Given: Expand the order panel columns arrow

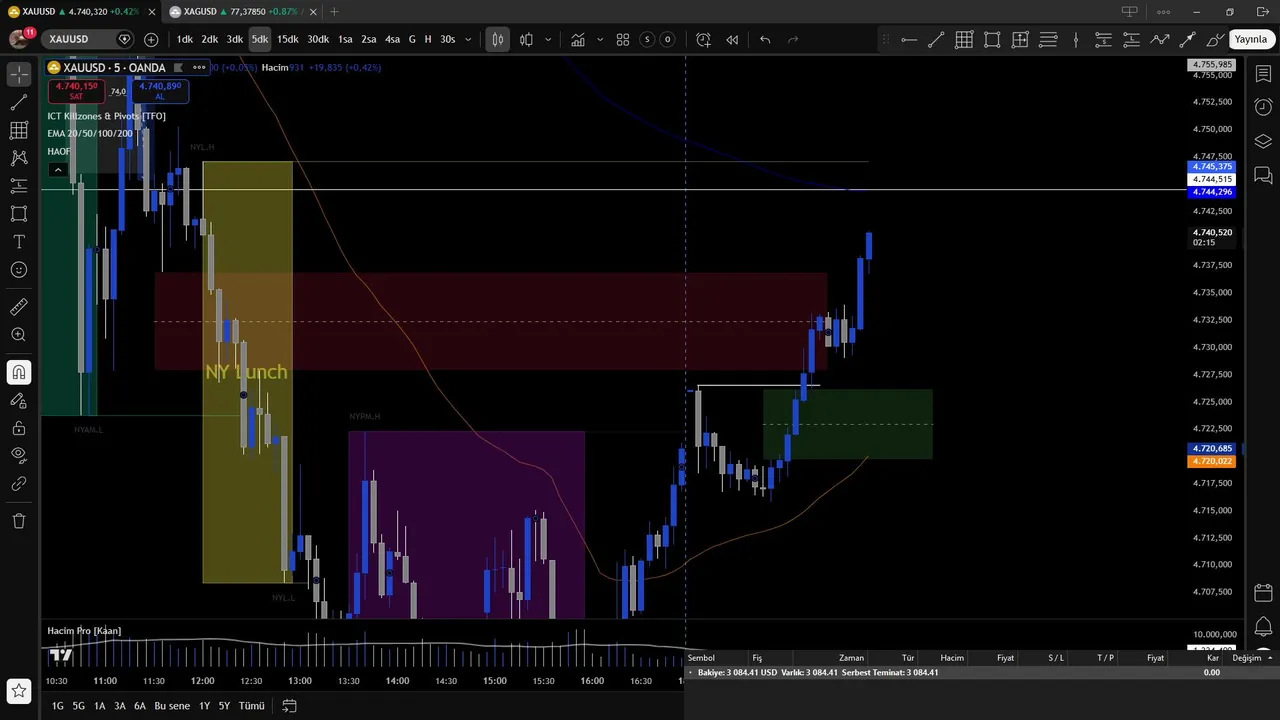Looking at the screenshot, I should coord(1270,657).
